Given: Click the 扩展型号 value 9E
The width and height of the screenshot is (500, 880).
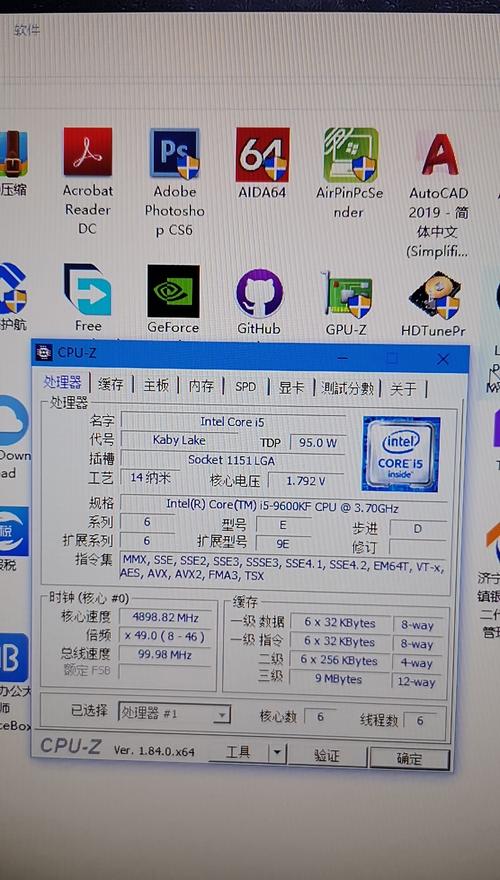Looking at the screenshot, I should coord(283,543).
